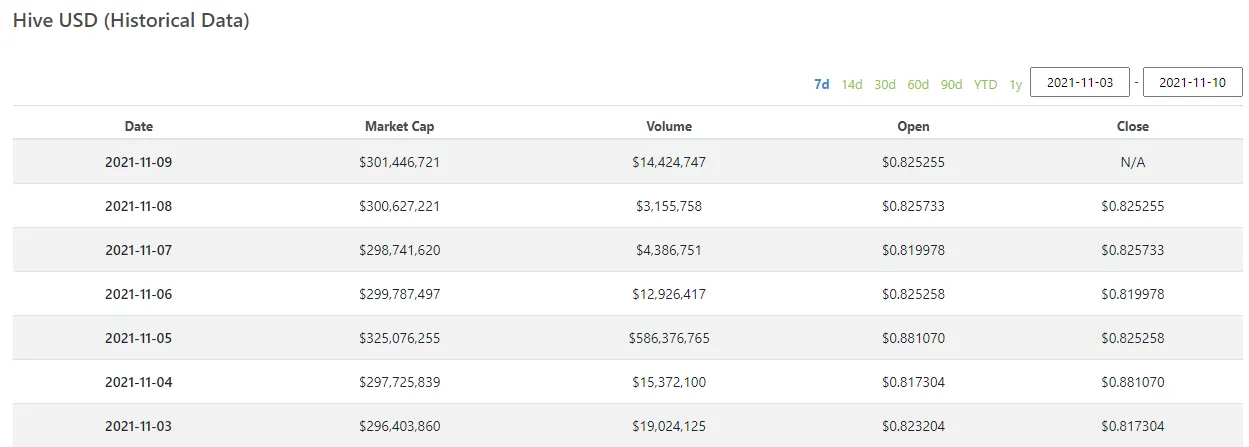Click volume value $19,024,125
The height and width of the screenshot is (447, 1249).
click(x=669, y=426)
